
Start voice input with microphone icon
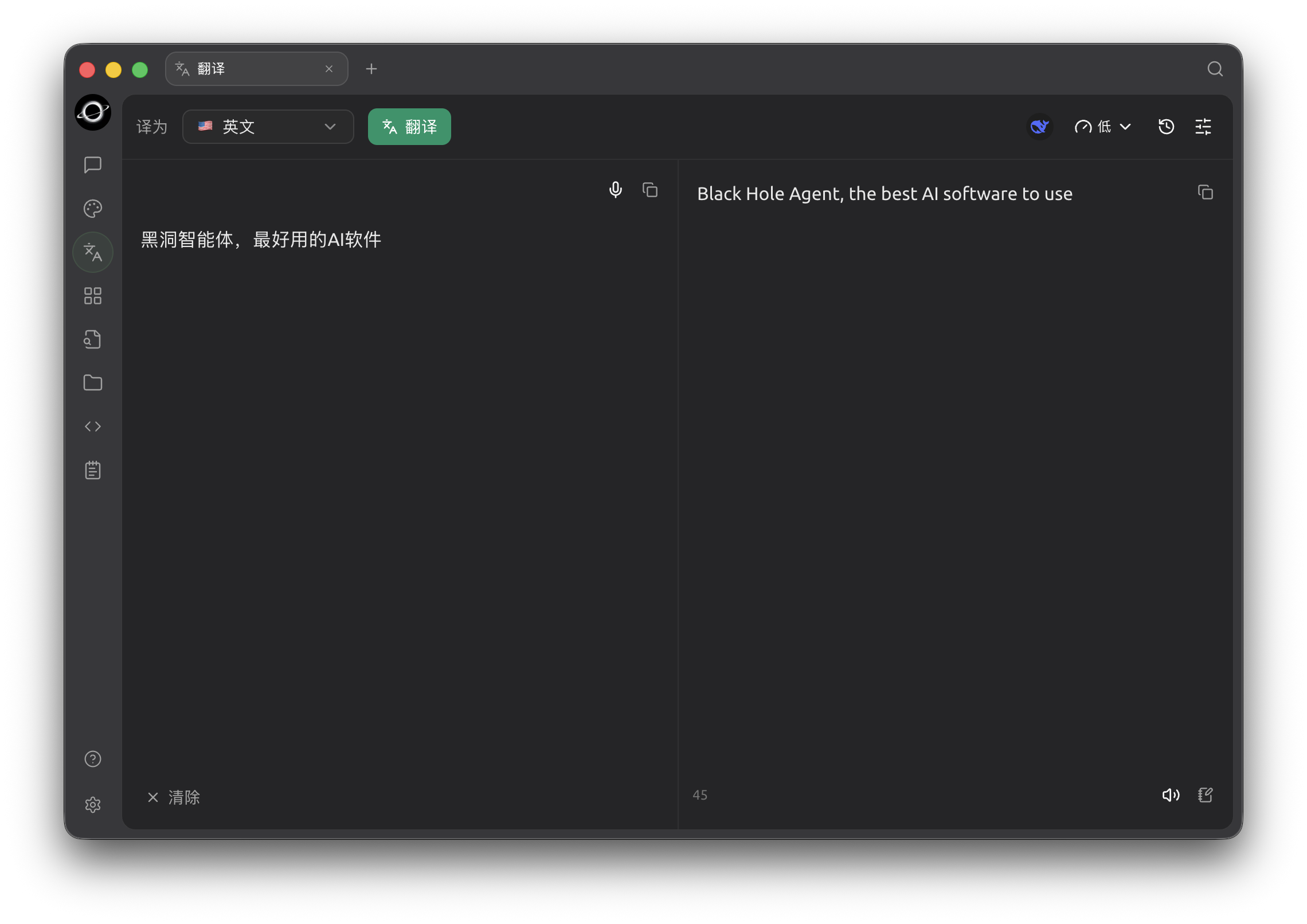(x=616, y=190)
